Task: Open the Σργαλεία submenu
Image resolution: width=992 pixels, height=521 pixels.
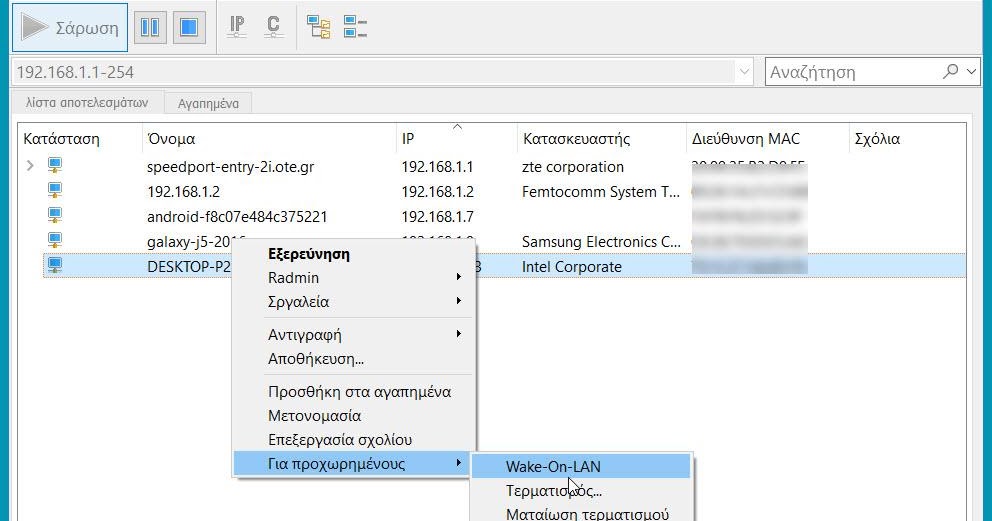Action: tap(354, 302)
